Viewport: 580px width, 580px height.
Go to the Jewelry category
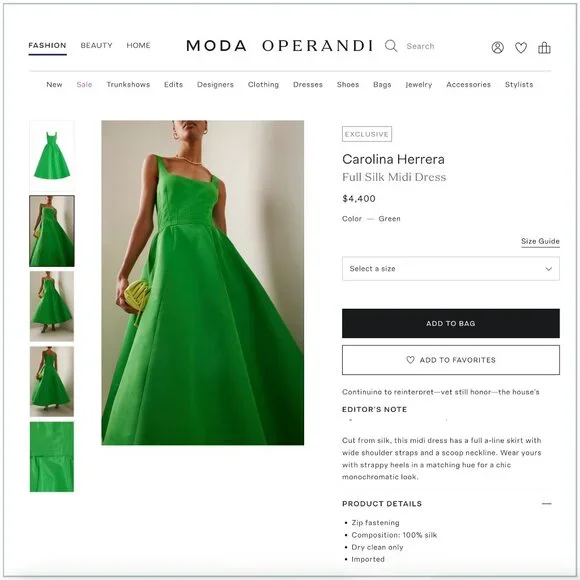tap(419, 85)
